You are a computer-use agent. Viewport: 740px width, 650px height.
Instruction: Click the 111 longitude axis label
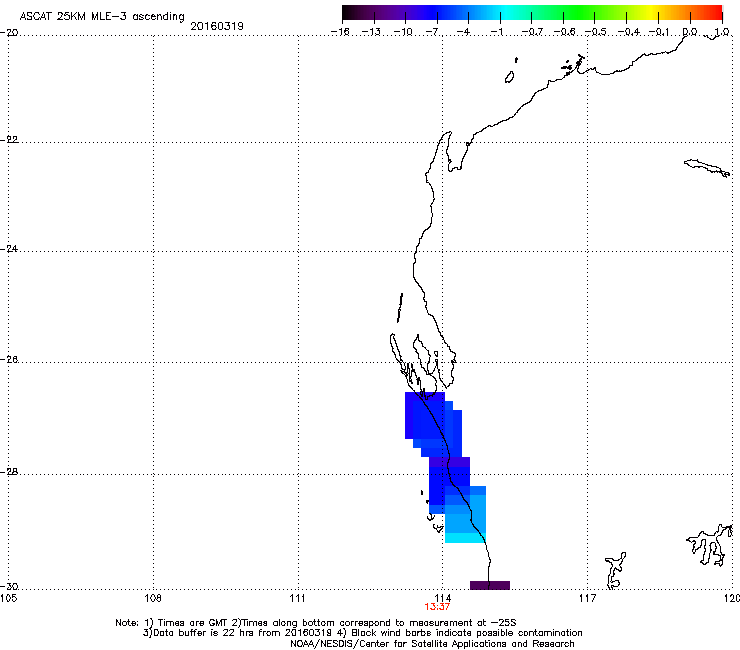point(298,598)
